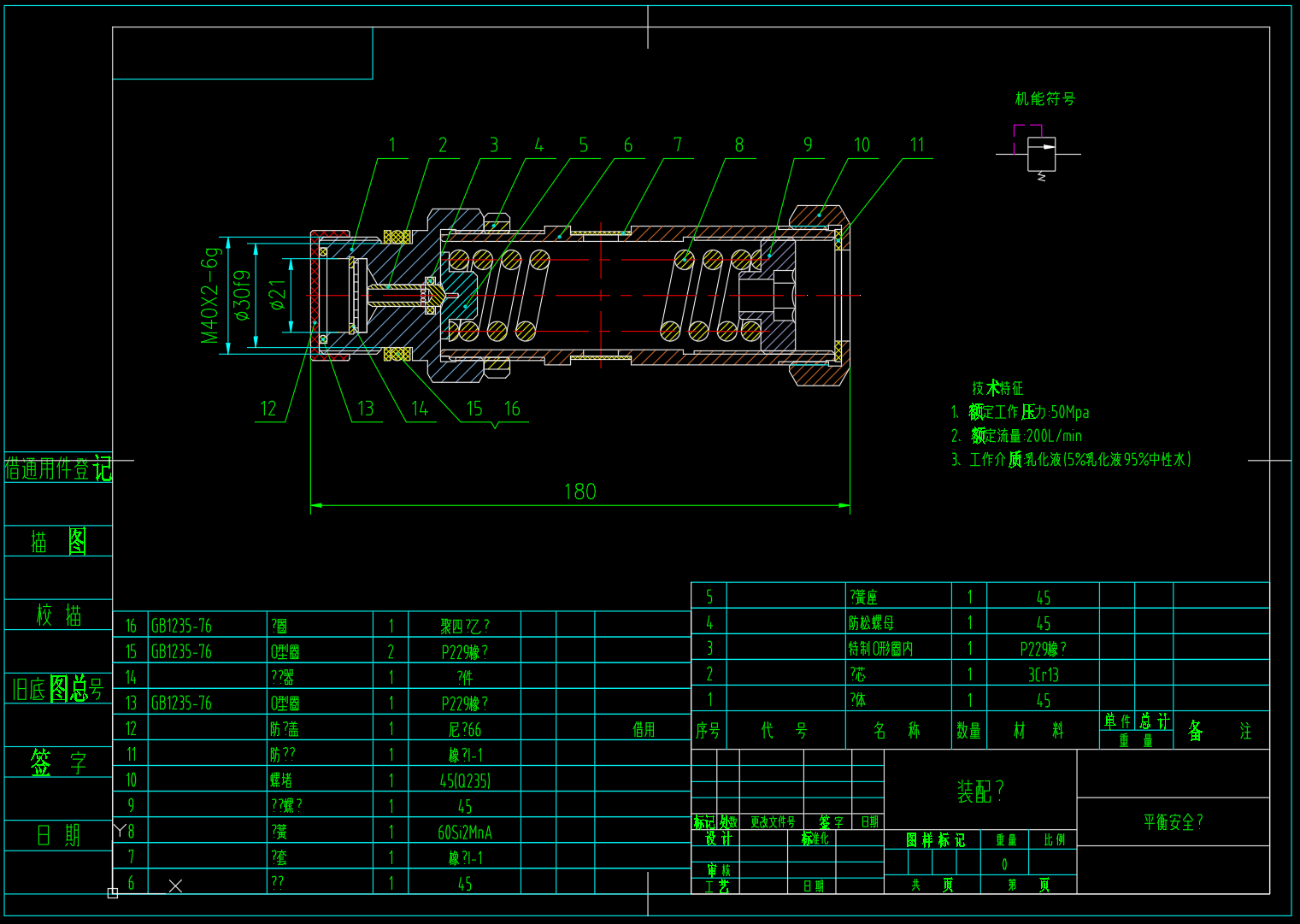Select the 特制O形圈内 part name cell

pos(880,649)
